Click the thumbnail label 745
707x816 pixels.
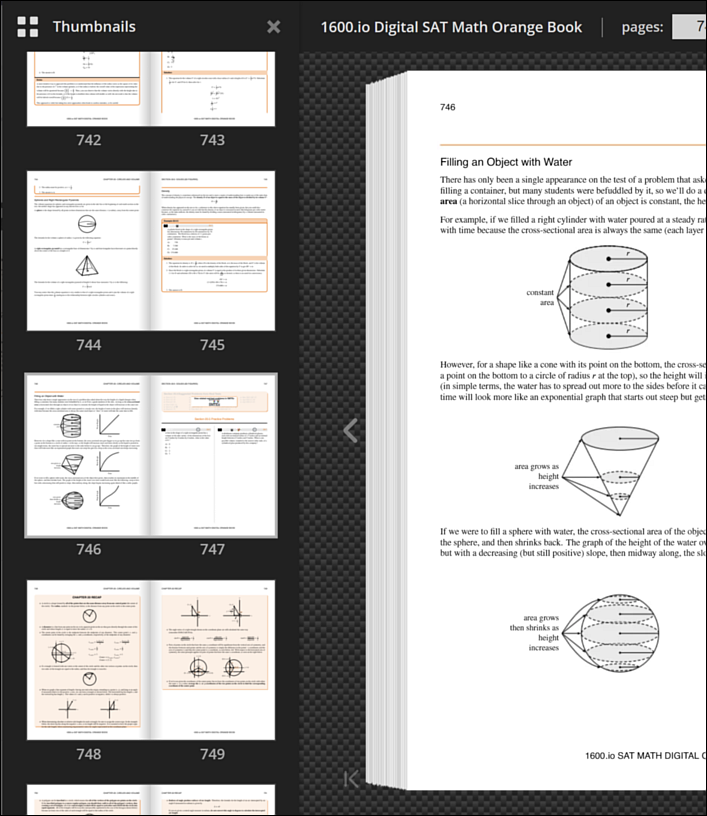[x=213, y=345]
